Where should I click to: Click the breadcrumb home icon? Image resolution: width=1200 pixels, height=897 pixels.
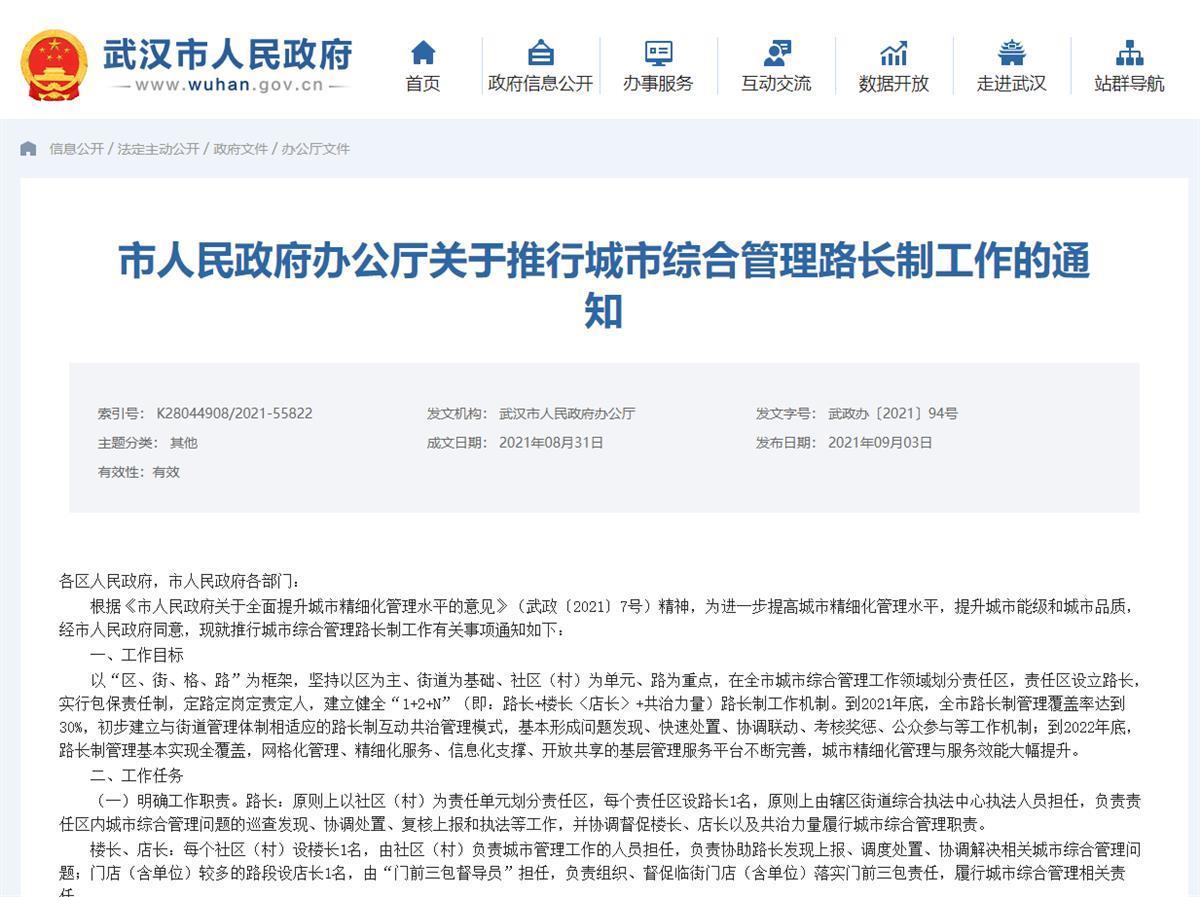coord(28,149)
